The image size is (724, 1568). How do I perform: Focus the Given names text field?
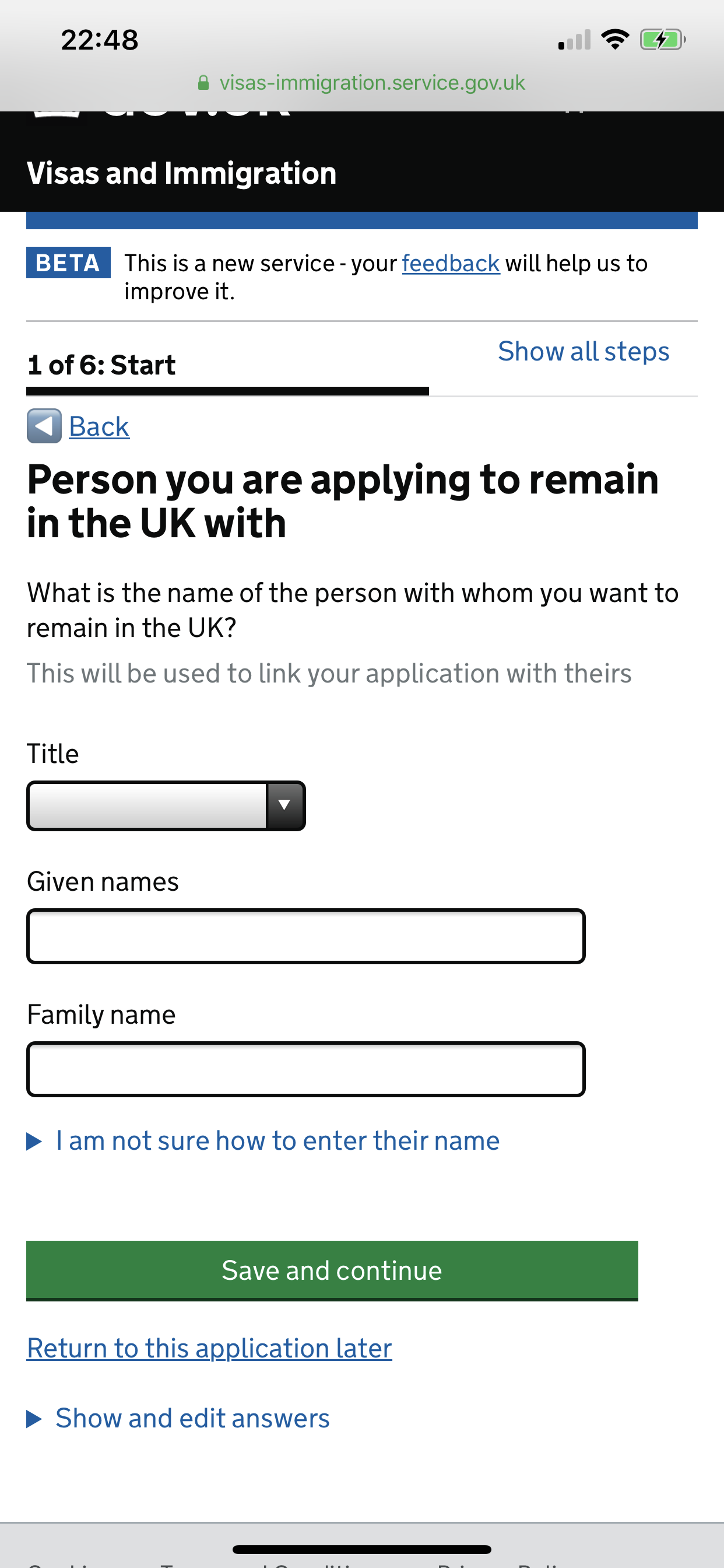pos(306,936)
